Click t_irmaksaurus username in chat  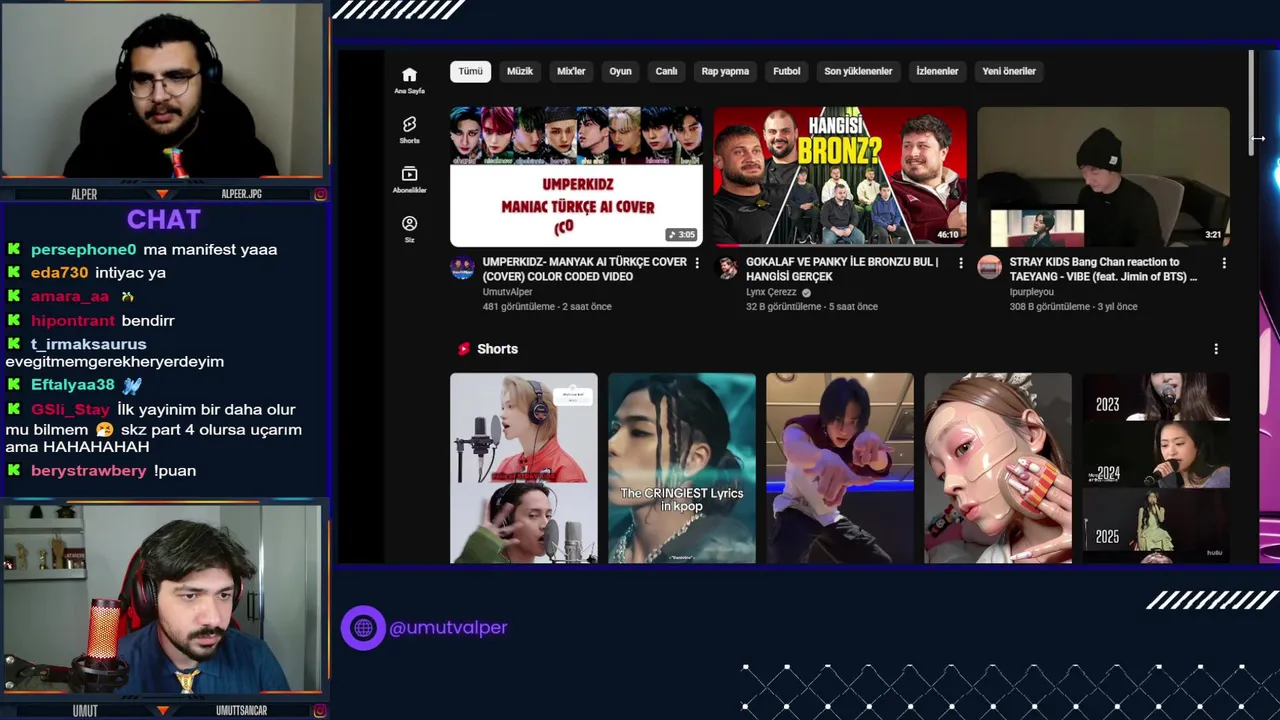(88, 344)
